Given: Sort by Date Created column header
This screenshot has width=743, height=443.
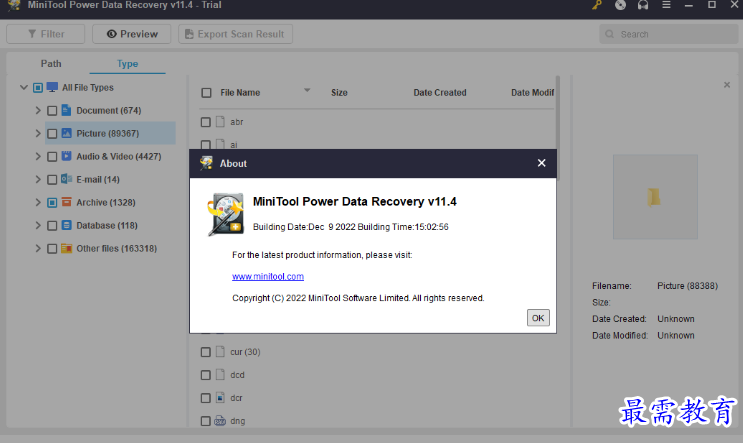Looking at the screenshot, I should (440, 93).
